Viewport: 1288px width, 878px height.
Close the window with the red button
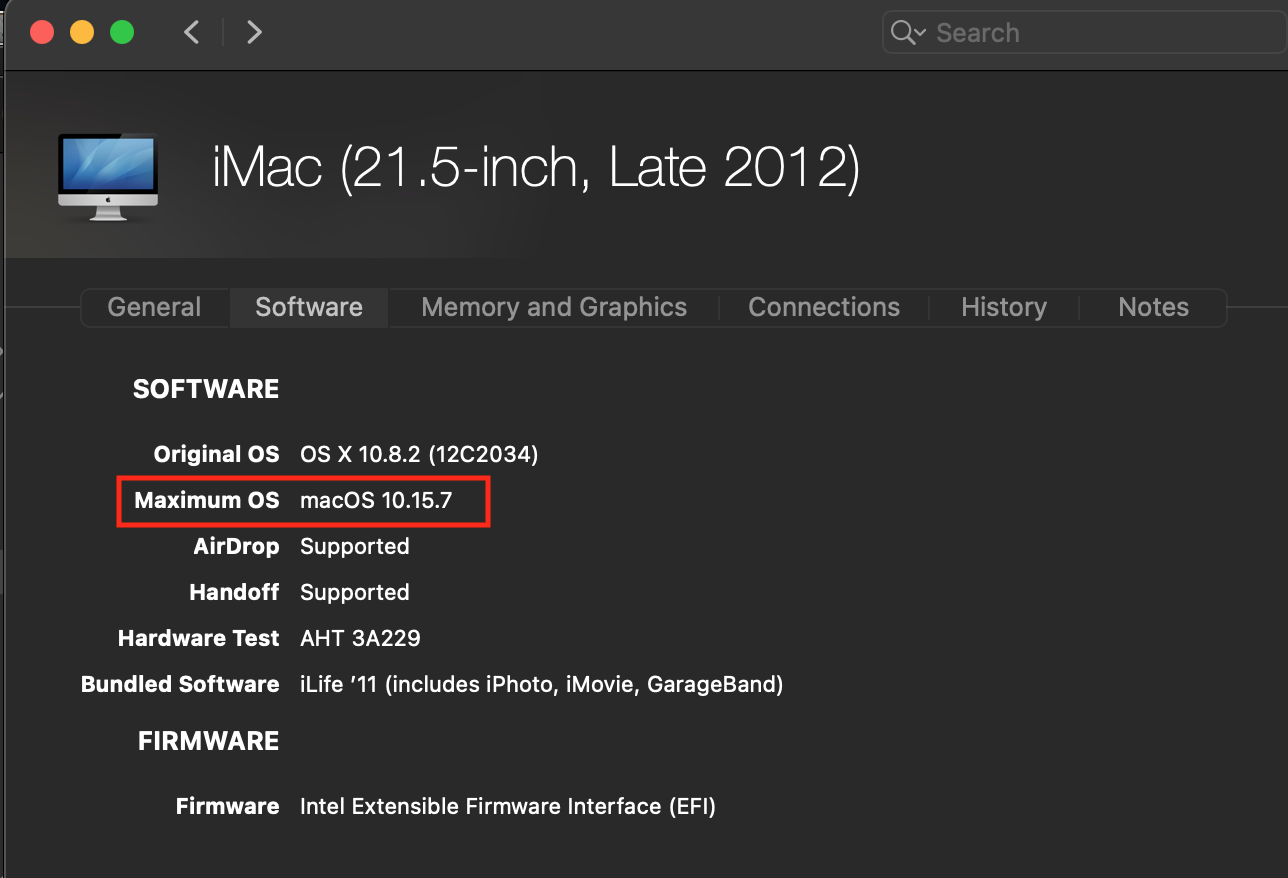42,32
